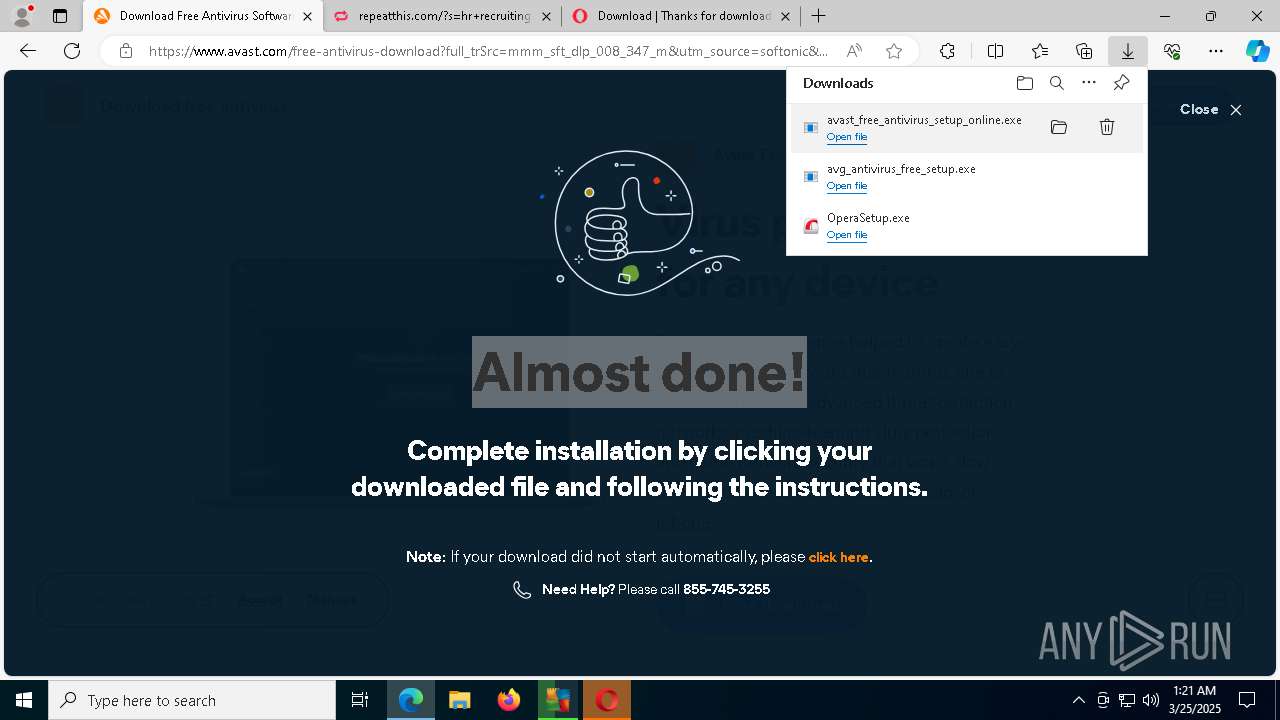
Task: Open file link for OperaSetup.exe
Action: tap(847, 235)
